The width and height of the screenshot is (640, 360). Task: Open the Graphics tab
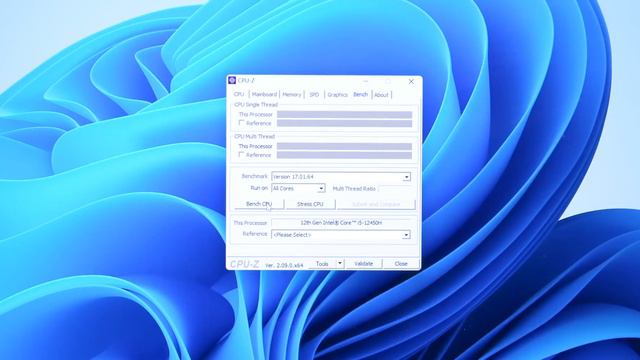click(x=337, y=95)
